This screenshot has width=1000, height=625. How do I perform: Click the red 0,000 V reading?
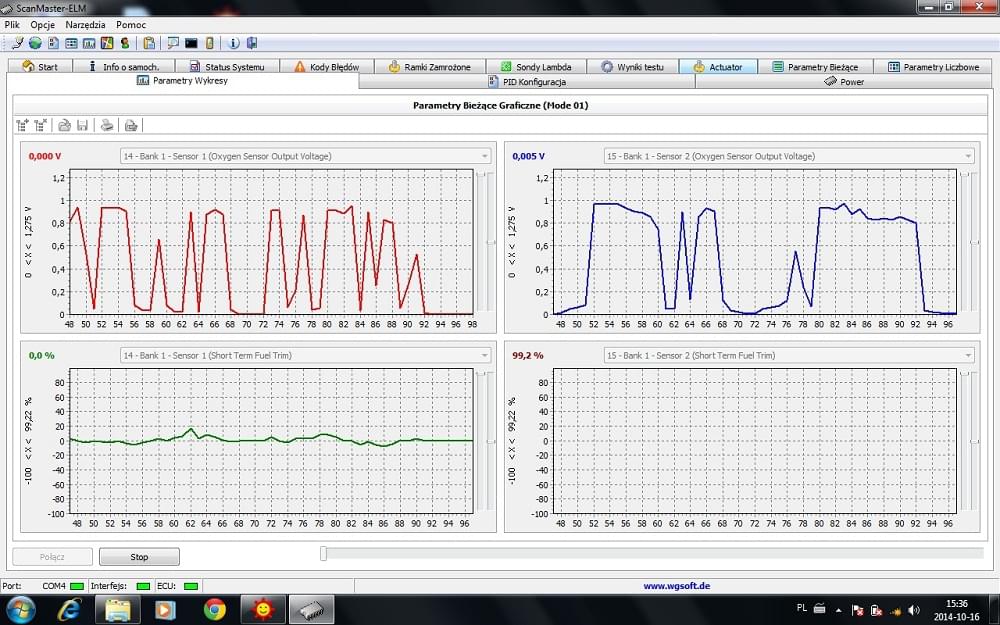[x=45, y=156]
